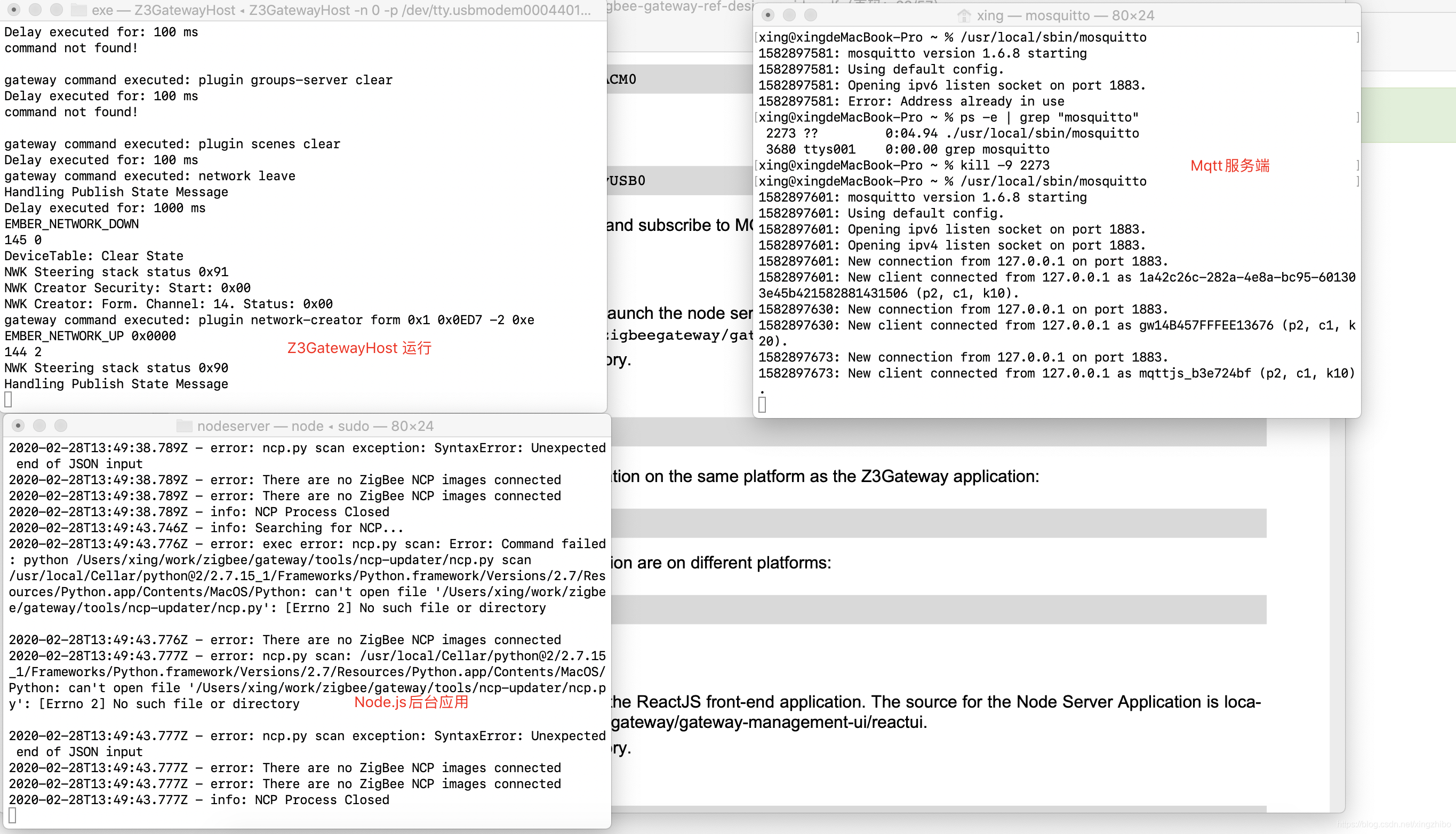Close the Z3GatewayHost terminal window

14,10
